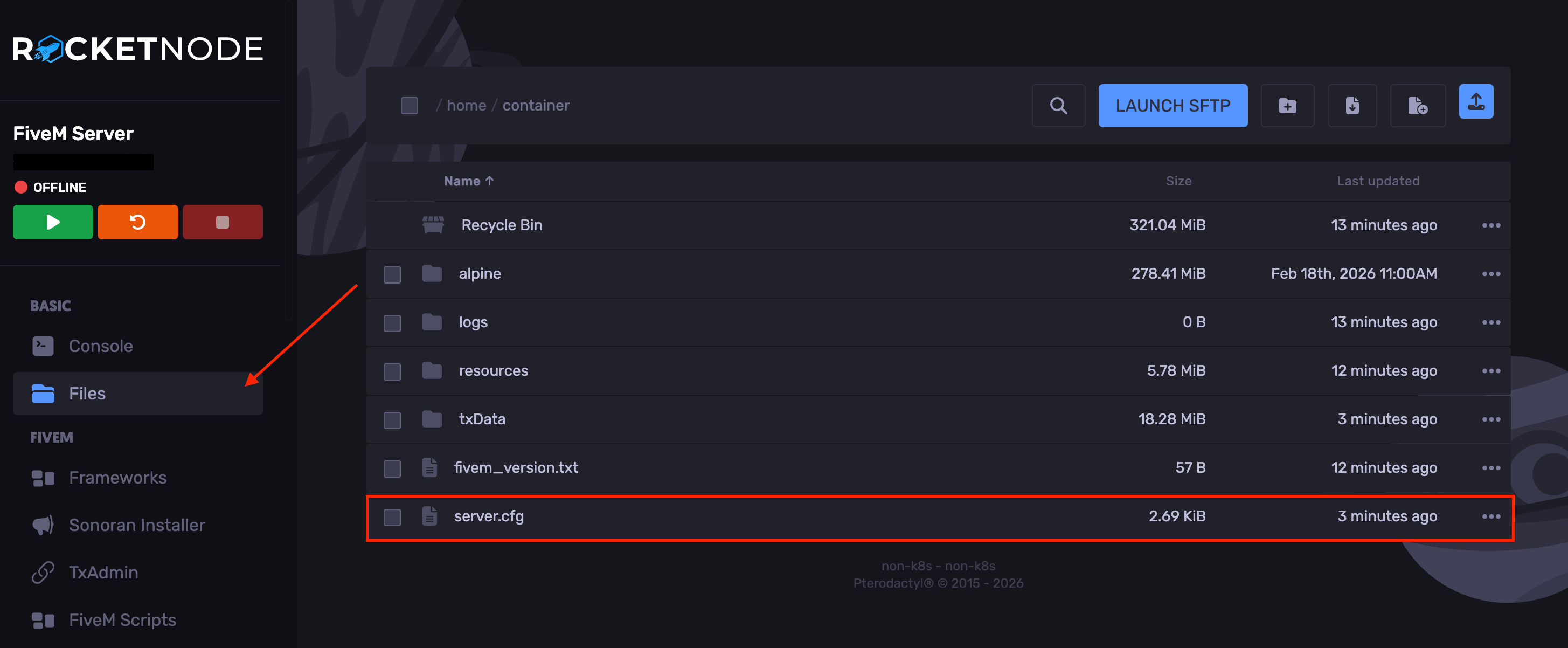Screen dimensions: 1568x648
Task: Stop the server with the red button
Action: click(x=222, y=222)
